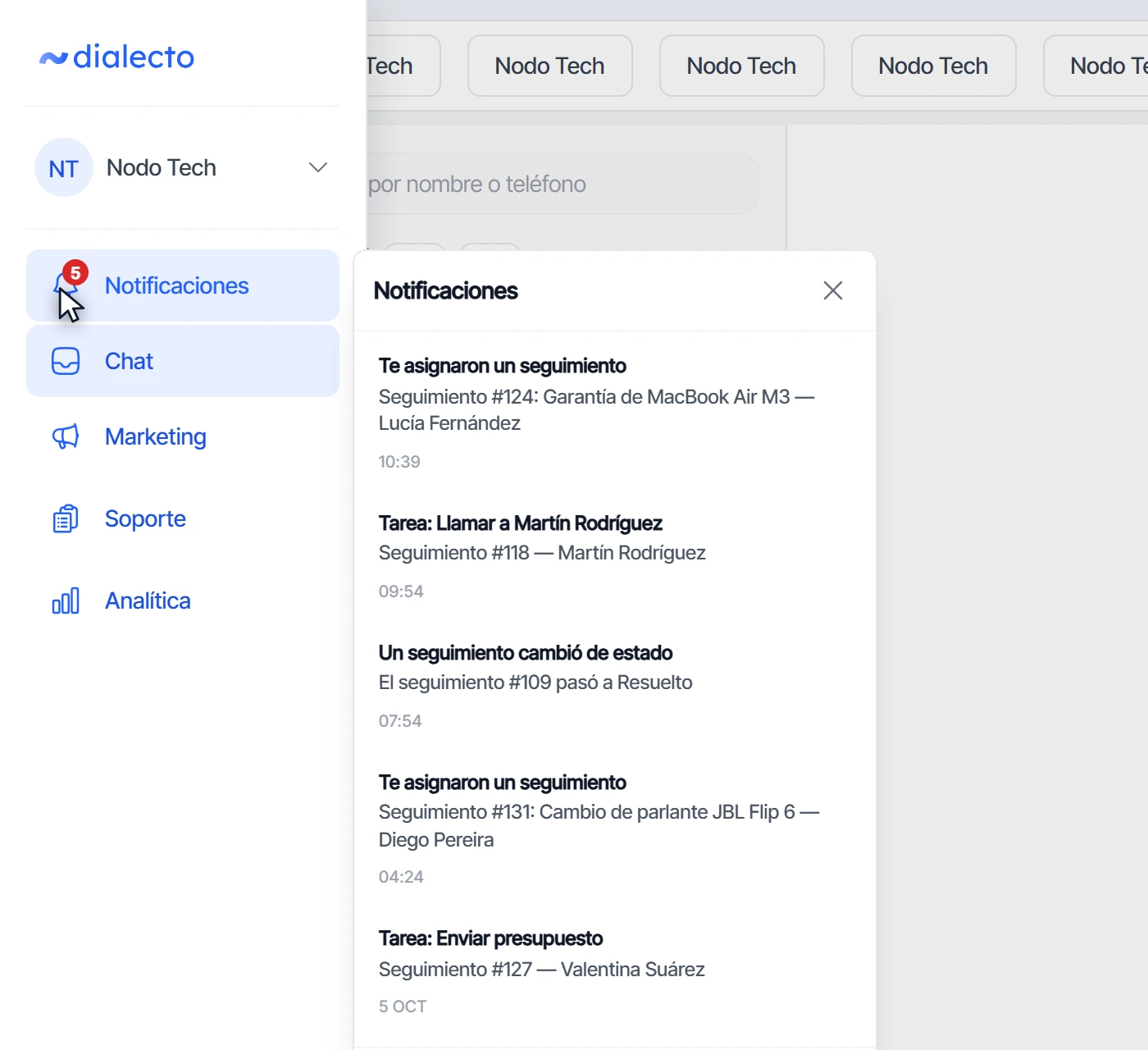Click the 5 OCT date label
1148x1050 pixels.
pos(403,1007)
